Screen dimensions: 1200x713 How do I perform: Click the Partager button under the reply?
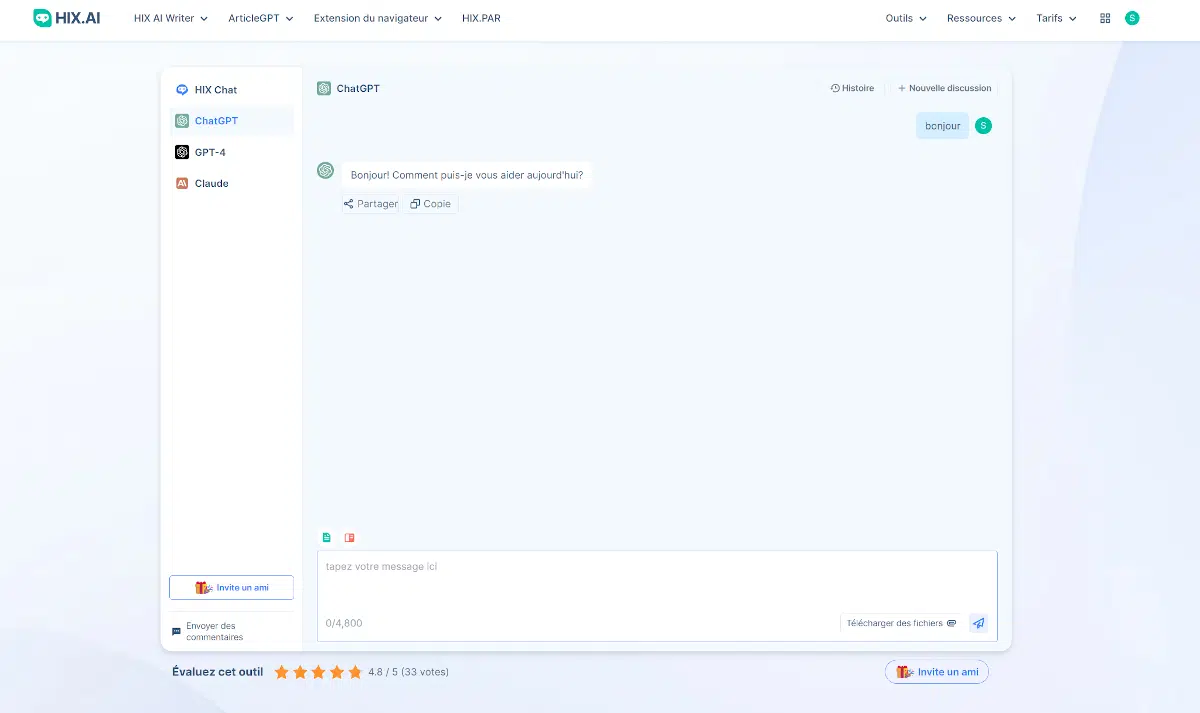point(370,204)
